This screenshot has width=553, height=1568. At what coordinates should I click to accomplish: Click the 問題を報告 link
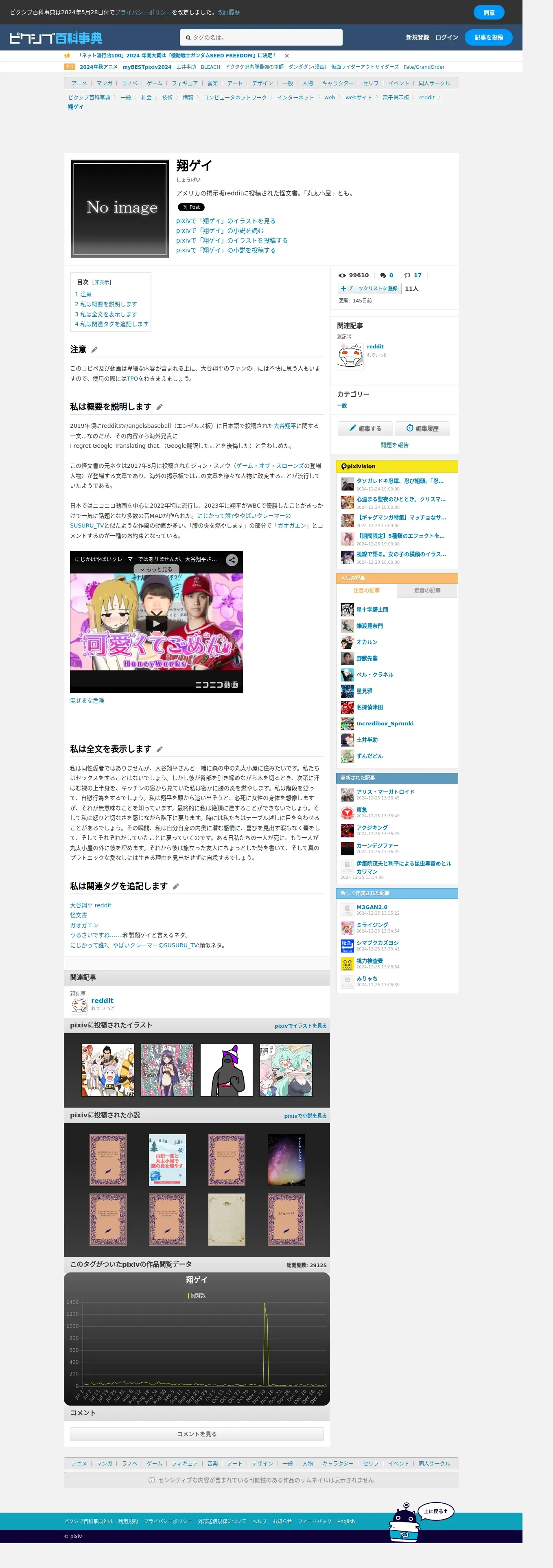(394, 445)
